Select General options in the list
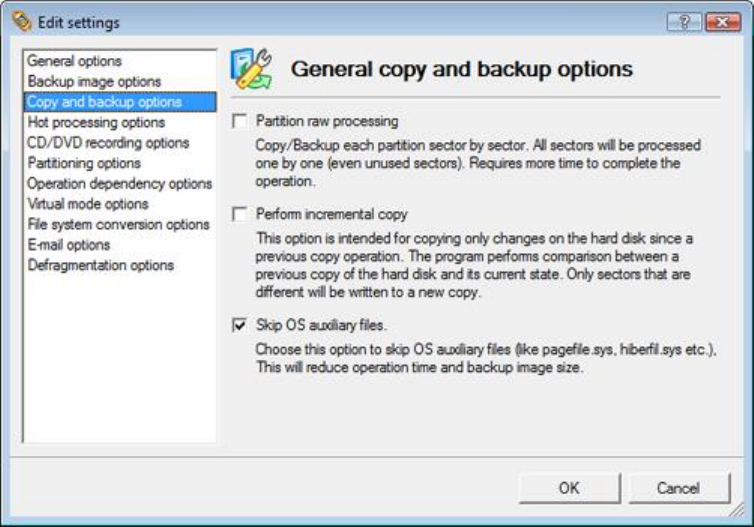Viewport: 754px width, 527px height. (75, 61)
